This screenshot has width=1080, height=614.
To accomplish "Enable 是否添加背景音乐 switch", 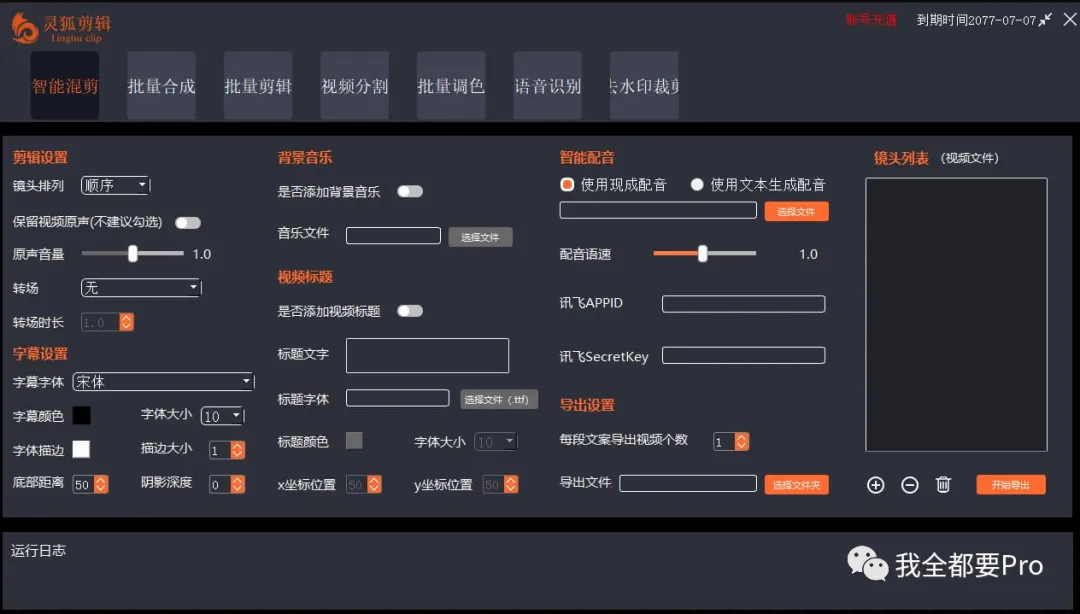I will coord(410,191).
